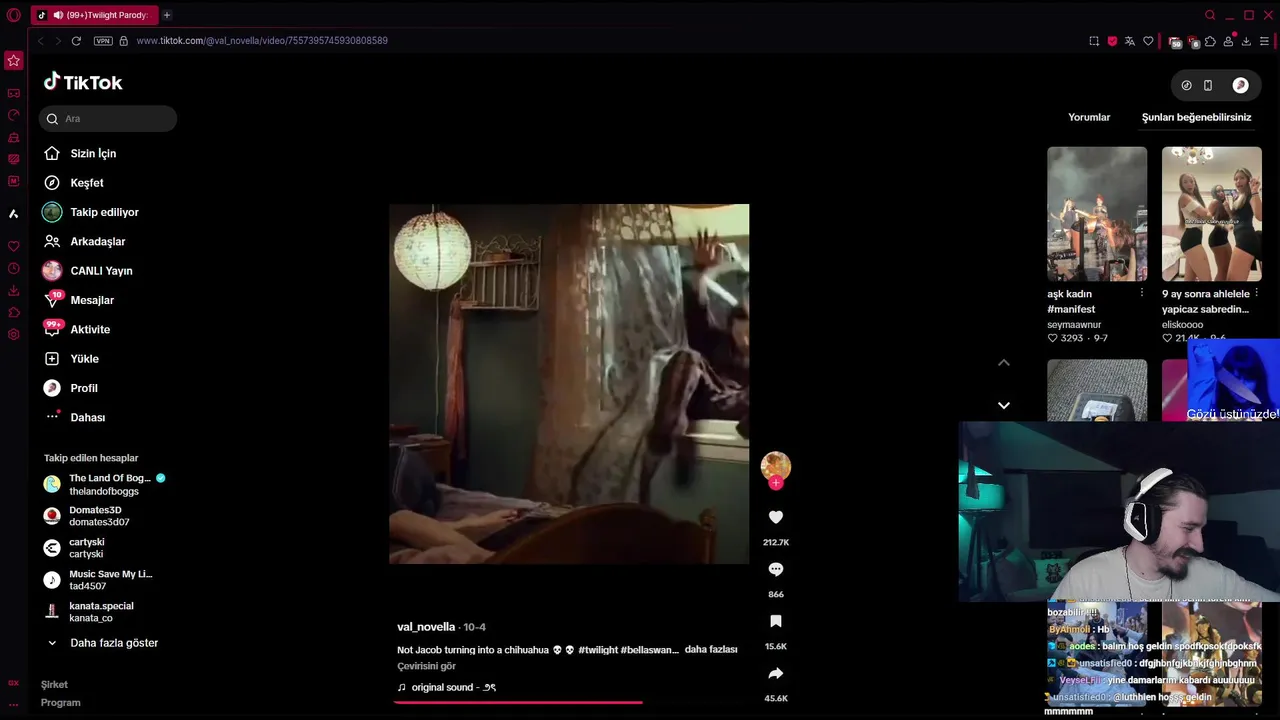Image resolution: width=1280 pixels, height=720 pixels.
Task: Open the kanata.special followed account
Action: [x=89, y=612]
